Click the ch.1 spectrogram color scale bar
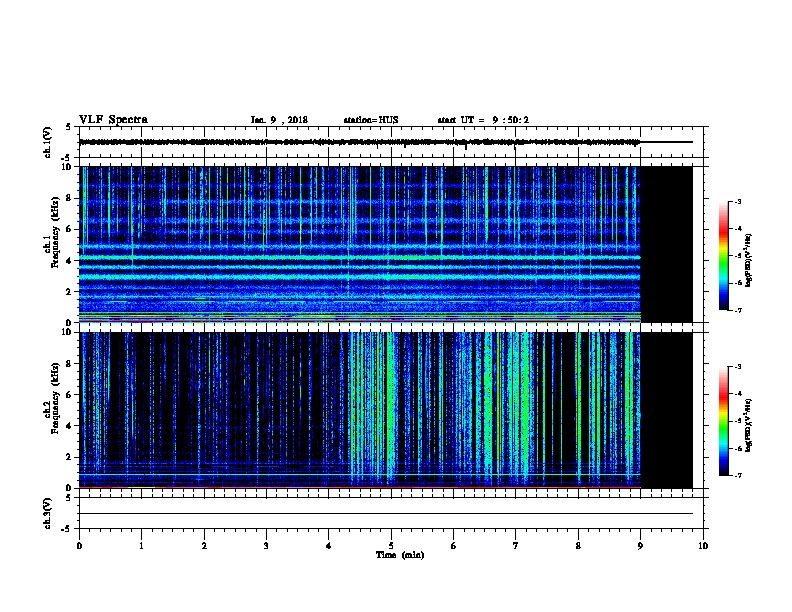Viewport: 792px width, 612px height. point(723,256)
